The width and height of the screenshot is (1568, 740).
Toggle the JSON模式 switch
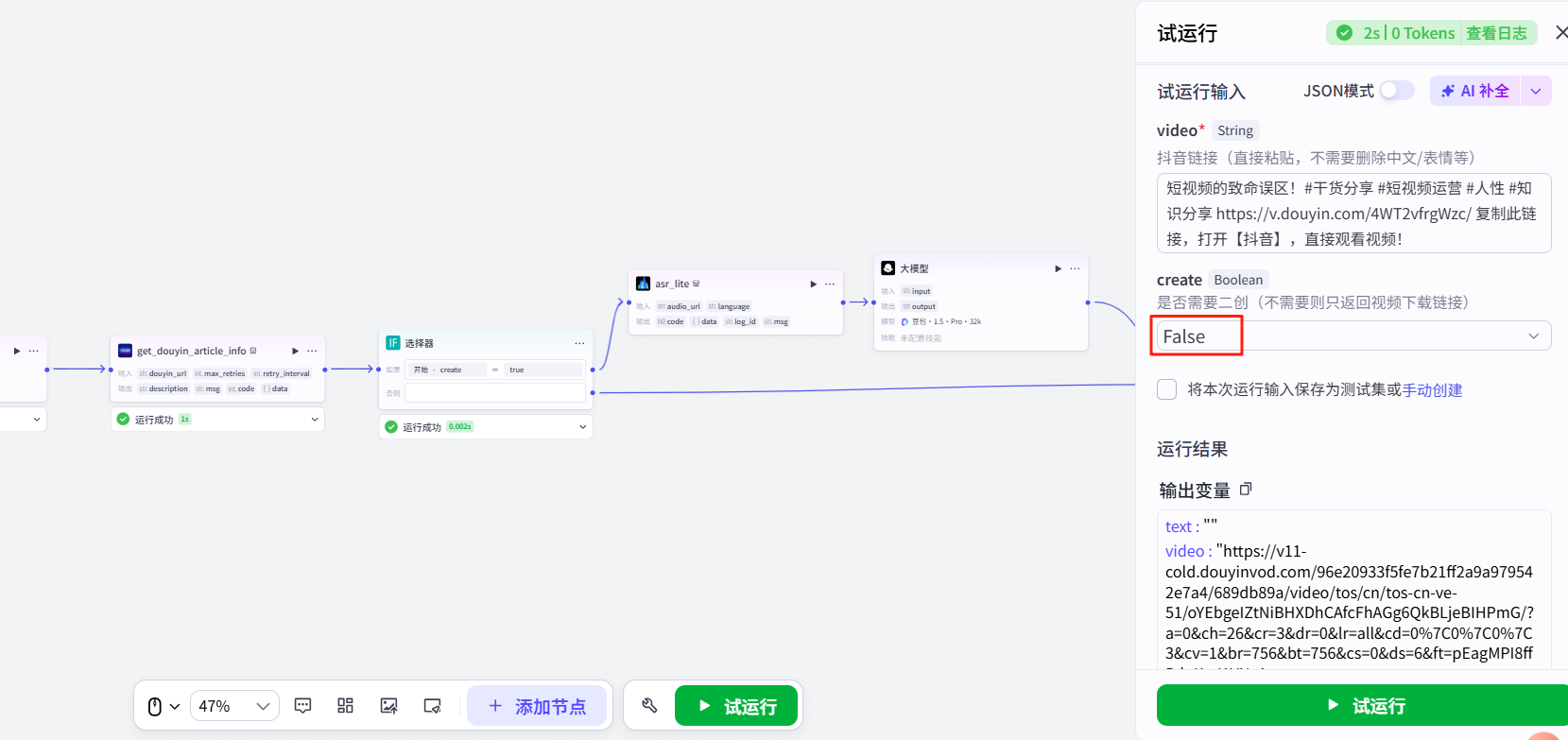point(1396,91)
